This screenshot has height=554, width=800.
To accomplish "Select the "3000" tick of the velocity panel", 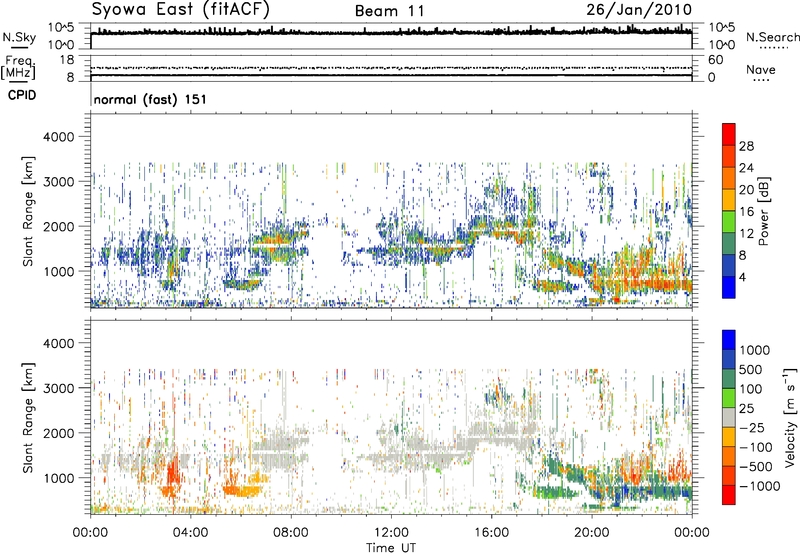I will click(58, 388).
